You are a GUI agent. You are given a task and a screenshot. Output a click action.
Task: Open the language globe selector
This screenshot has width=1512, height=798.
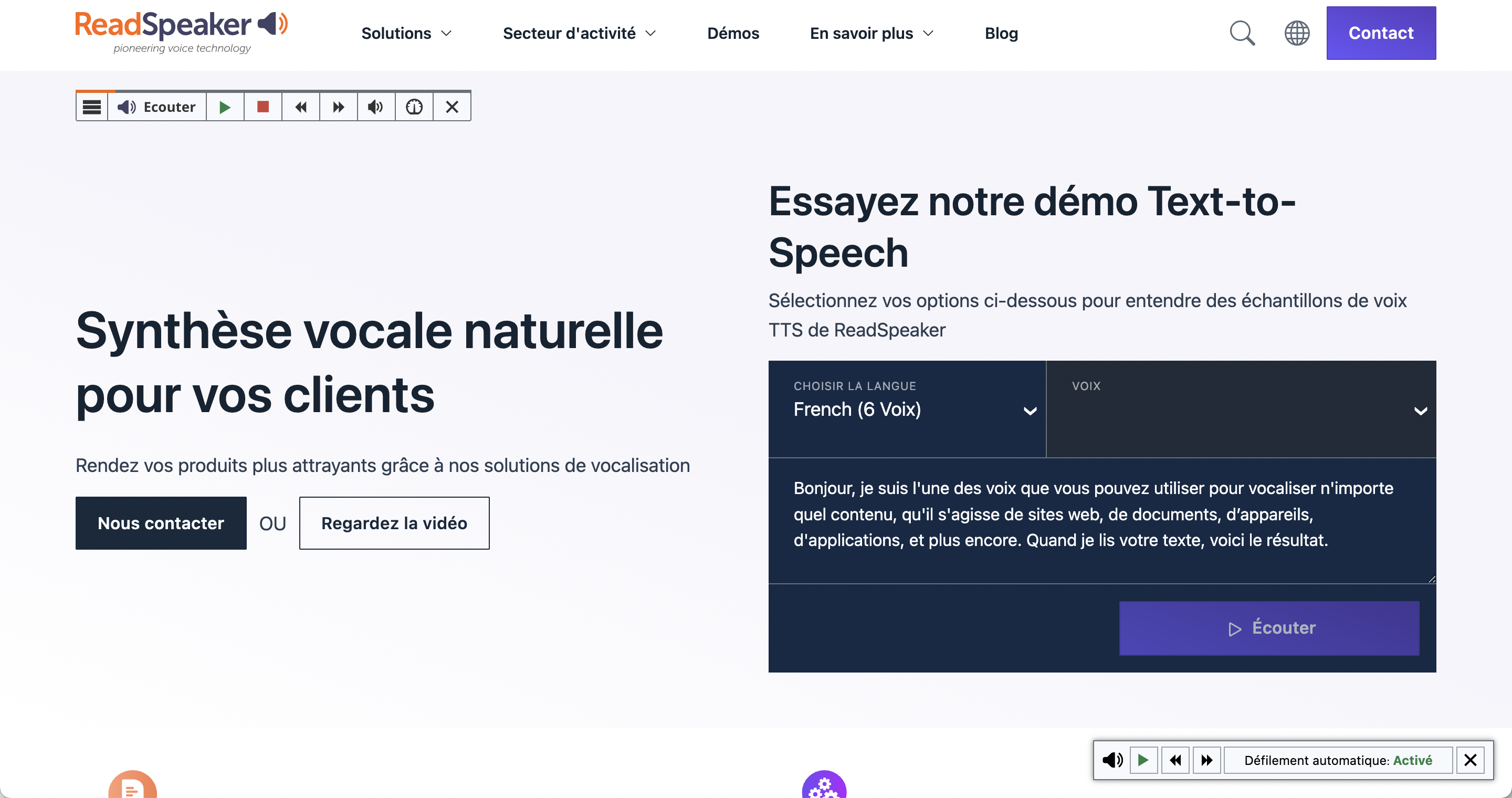1297,34
